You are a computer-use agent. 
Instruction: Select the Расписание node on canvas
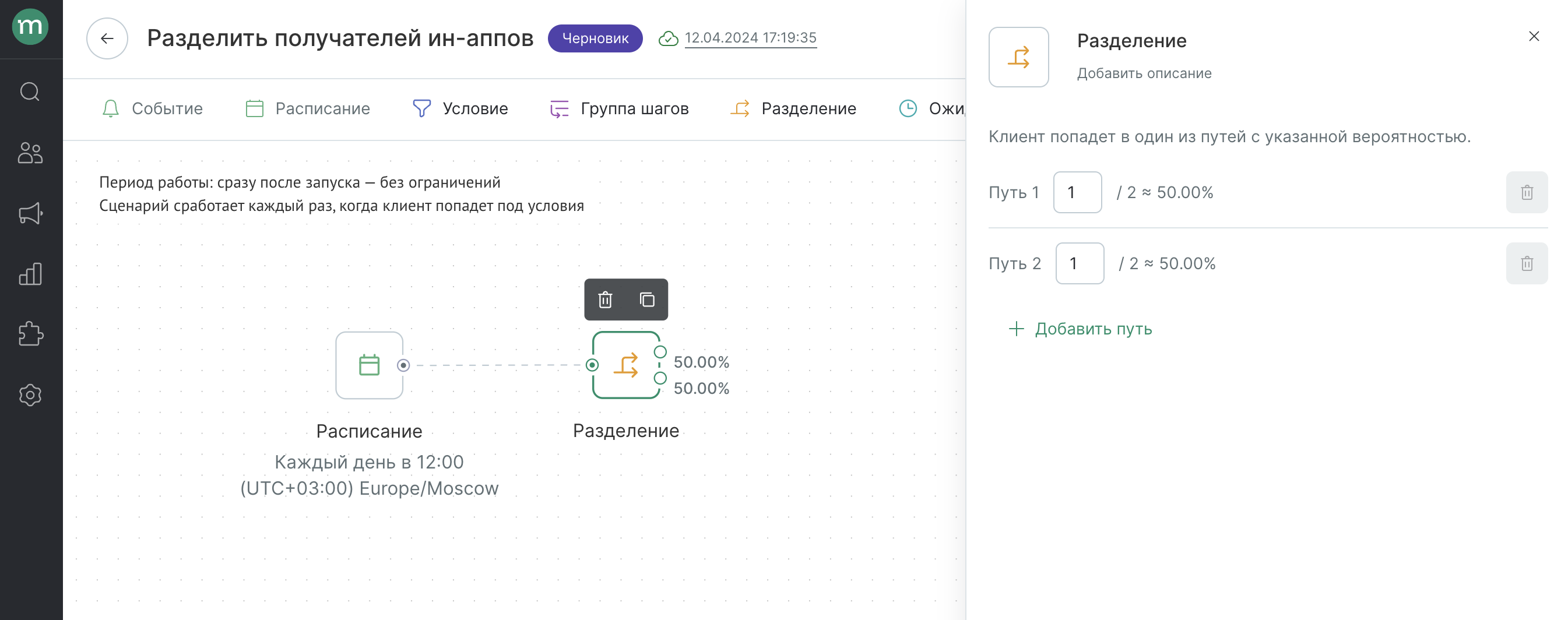click(x=370, y=365)
